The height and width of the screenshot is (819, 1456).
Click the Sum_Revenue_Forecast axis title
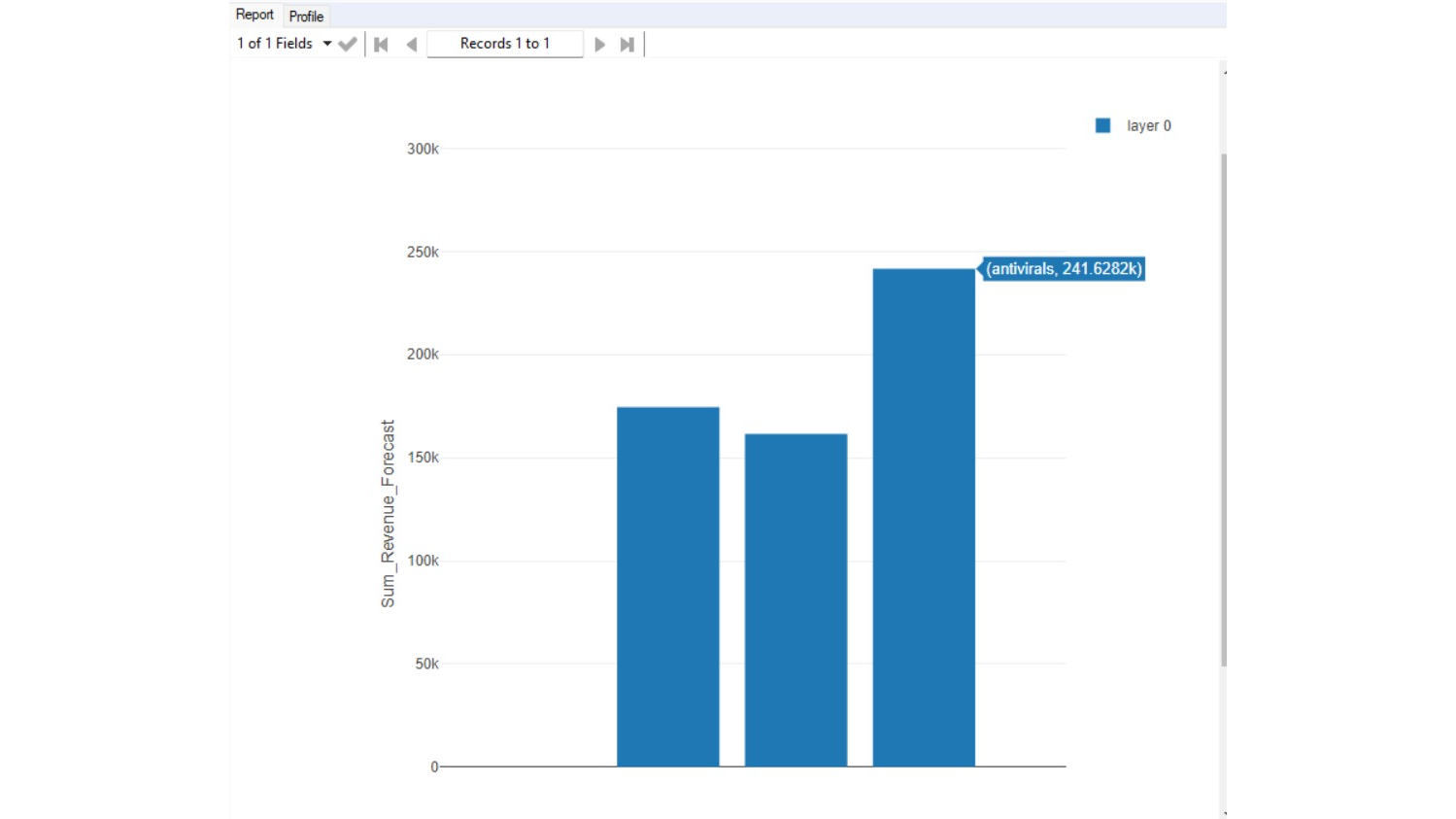click(388, 513)
